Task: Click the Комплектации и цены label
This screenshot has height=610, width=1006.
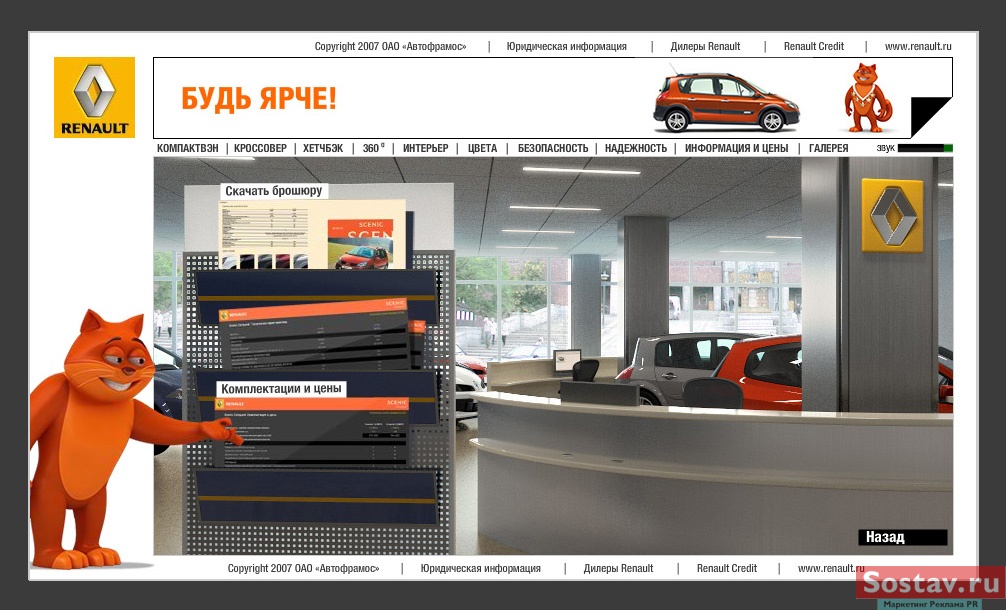Action: (281, 389)
